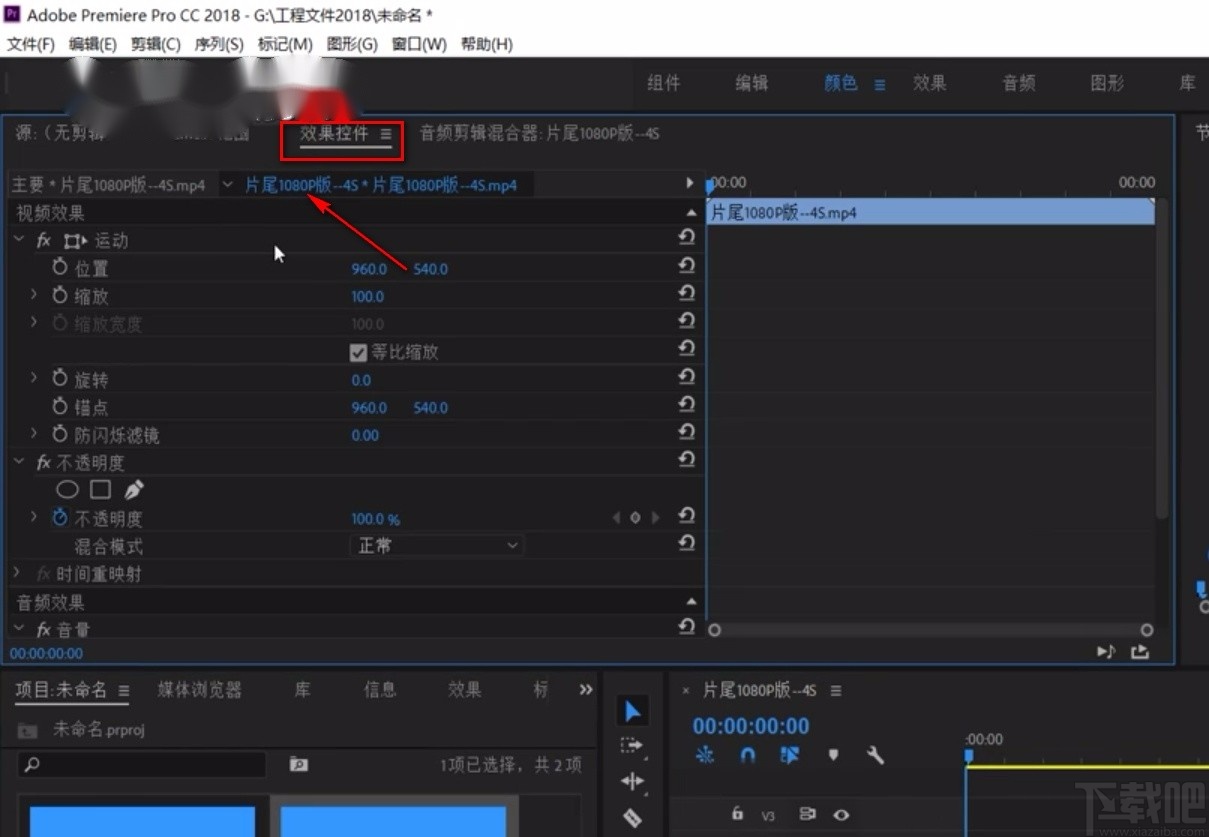1209x837 pixels.
Task: Open 序列(S) menu
Action: [x=219, y=44]
